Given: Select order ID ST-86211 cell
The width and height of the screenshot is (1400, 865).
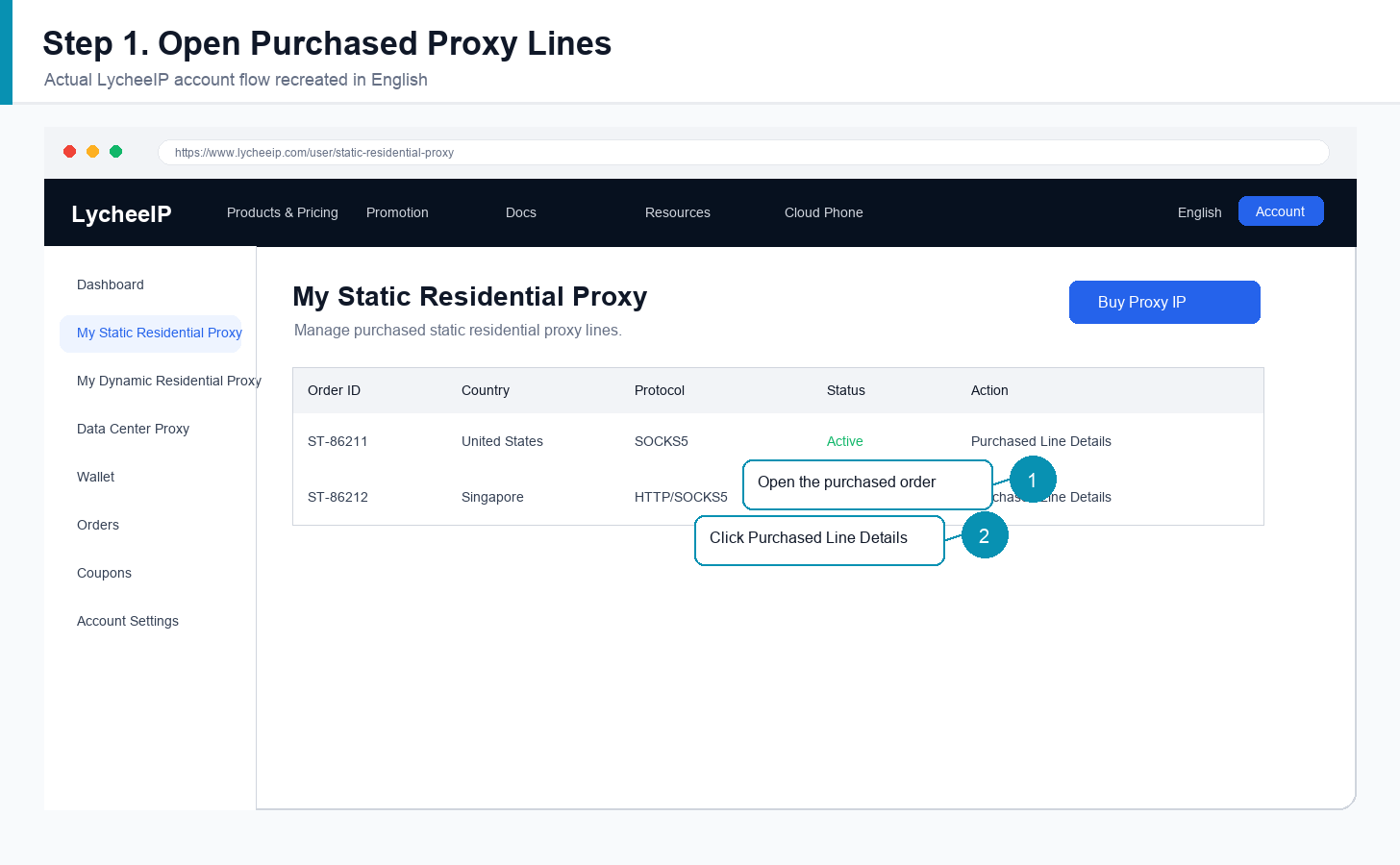Looking at the screenshot, I should (x=337, y=441).
